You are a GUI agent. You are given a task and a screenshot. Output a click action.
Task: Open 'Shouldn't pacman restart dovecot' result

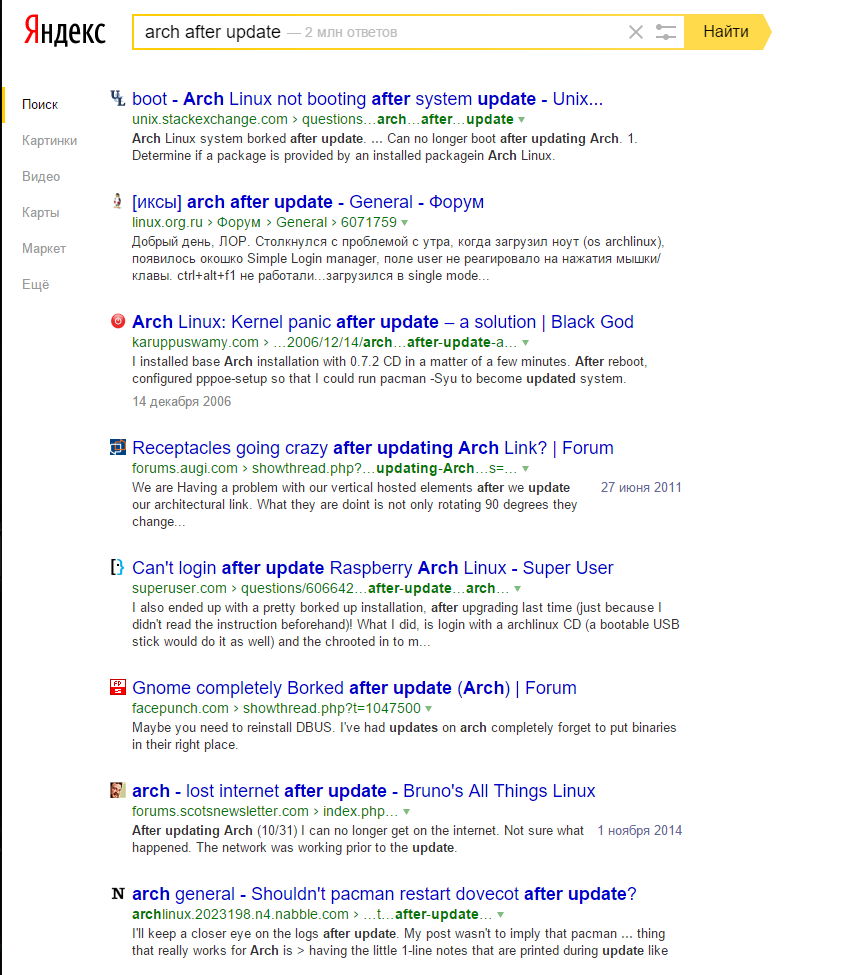384,894
